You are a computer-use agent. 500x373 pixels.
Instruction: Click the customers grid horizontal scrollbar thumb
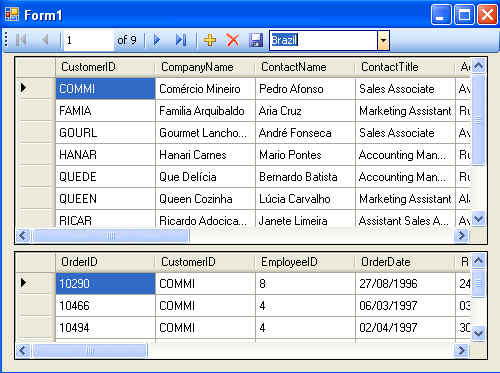(110, 236)
